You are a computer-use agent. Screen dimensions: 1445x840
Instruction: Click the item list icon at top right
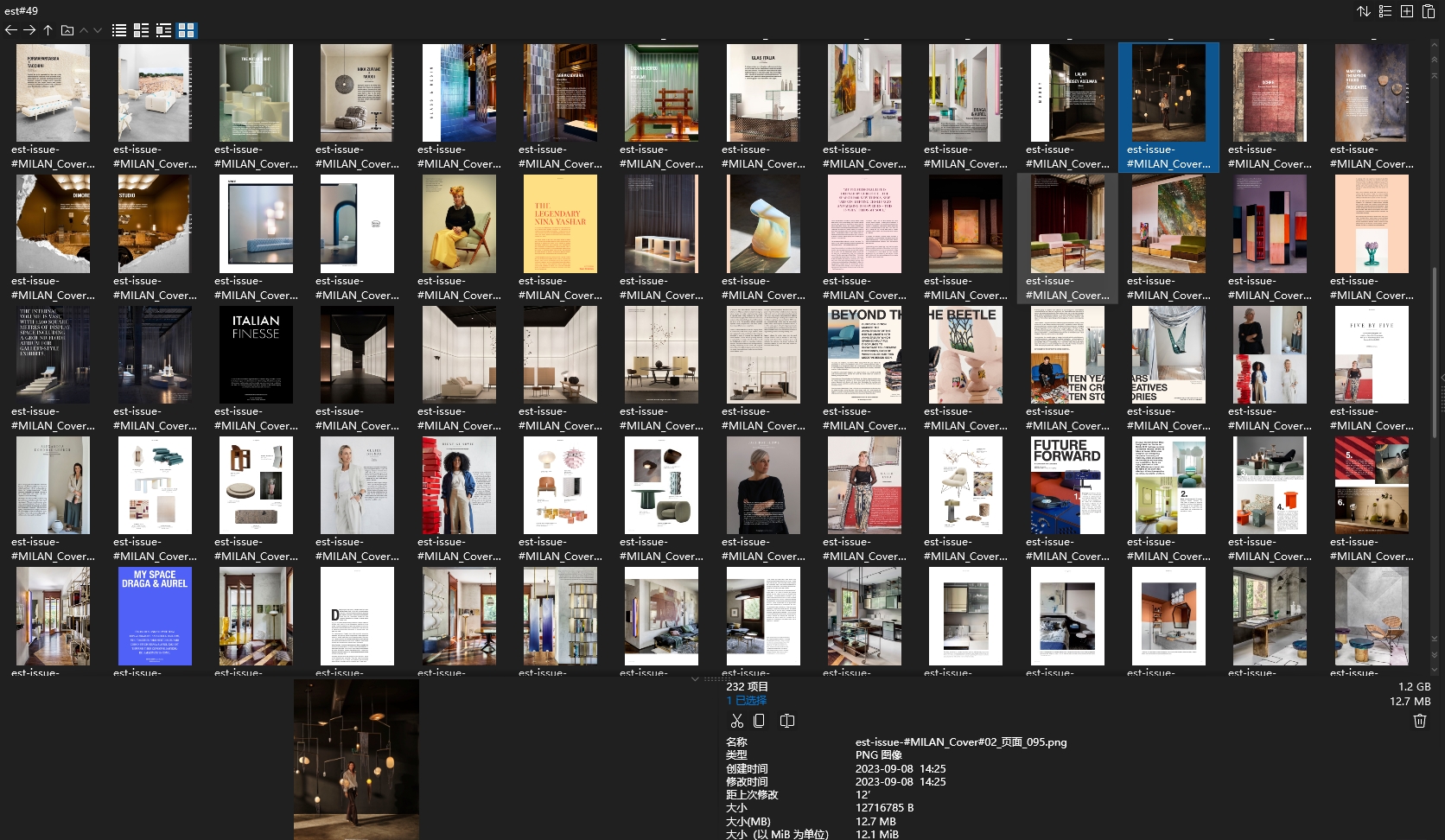coord(1385,11)
